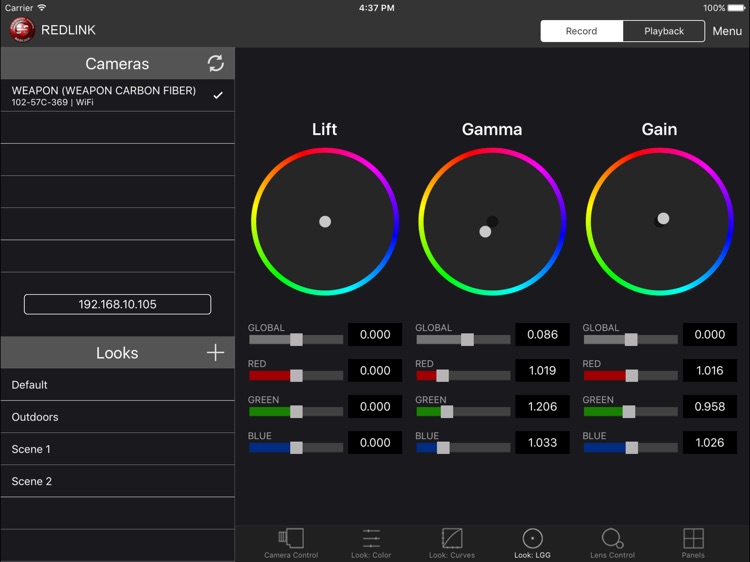This screenshot has width=750, height=562.
Task: Click the Gamma RED slider handle
Action: click(x=442, y=375)
